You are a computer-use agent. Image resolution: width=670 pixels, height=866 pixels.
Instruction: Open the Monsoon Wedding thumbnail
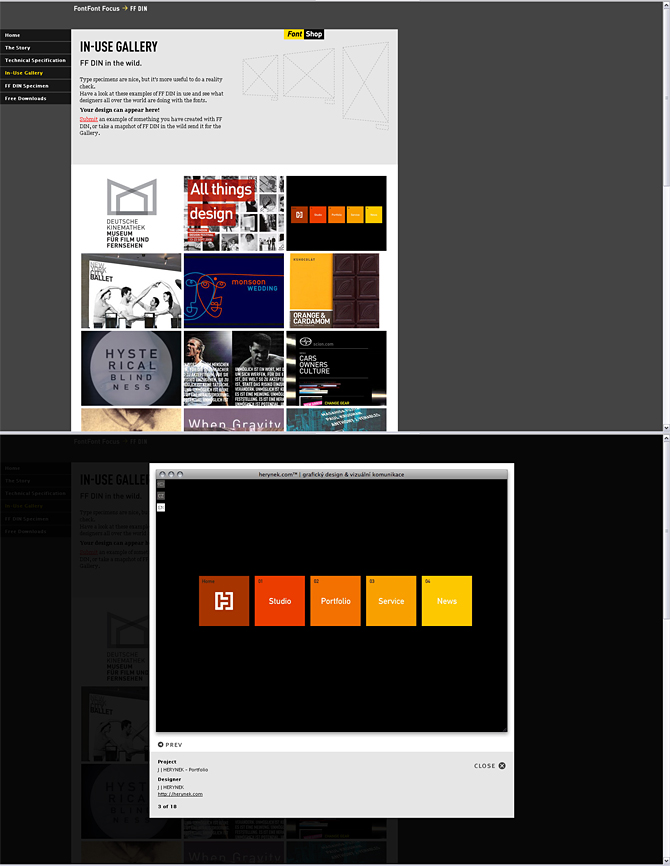click(234, 290)
